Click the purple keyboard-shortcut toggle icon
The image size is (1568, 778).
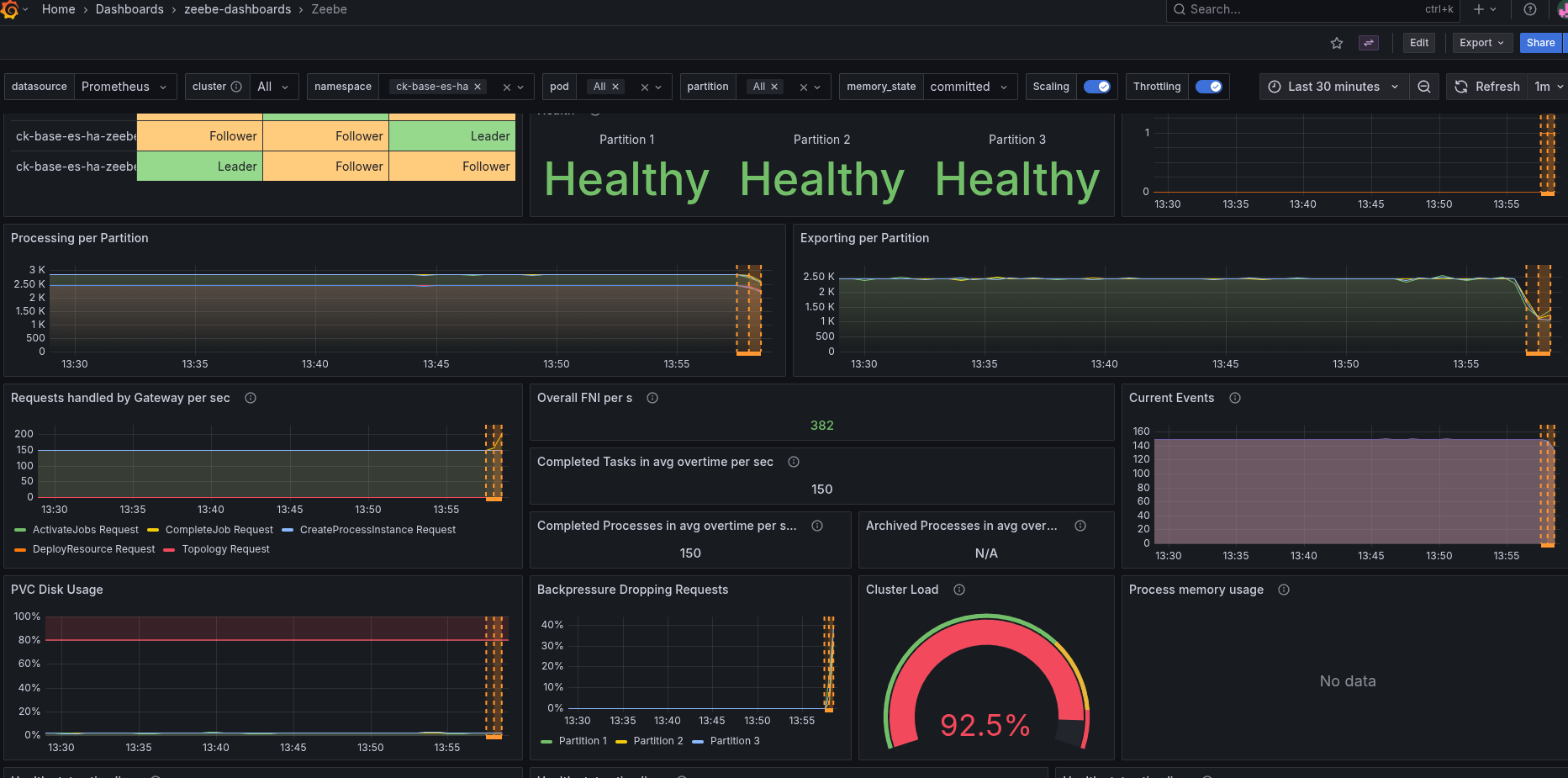click(1369, 43)
